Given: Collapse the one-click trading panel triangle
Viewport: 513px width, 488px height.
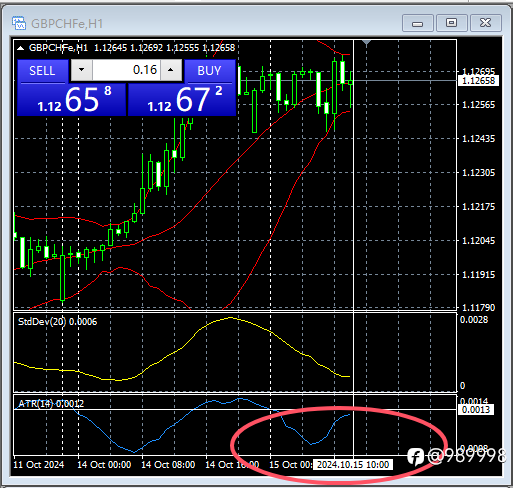Looking at the screenshot, I should tap(21, 48).
